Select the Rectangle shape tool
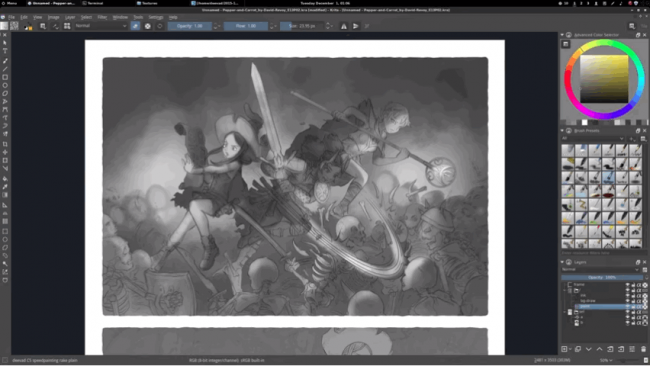The width and height of the screenshot is (650, 366). pyautogui.click(x=5, y=77)
